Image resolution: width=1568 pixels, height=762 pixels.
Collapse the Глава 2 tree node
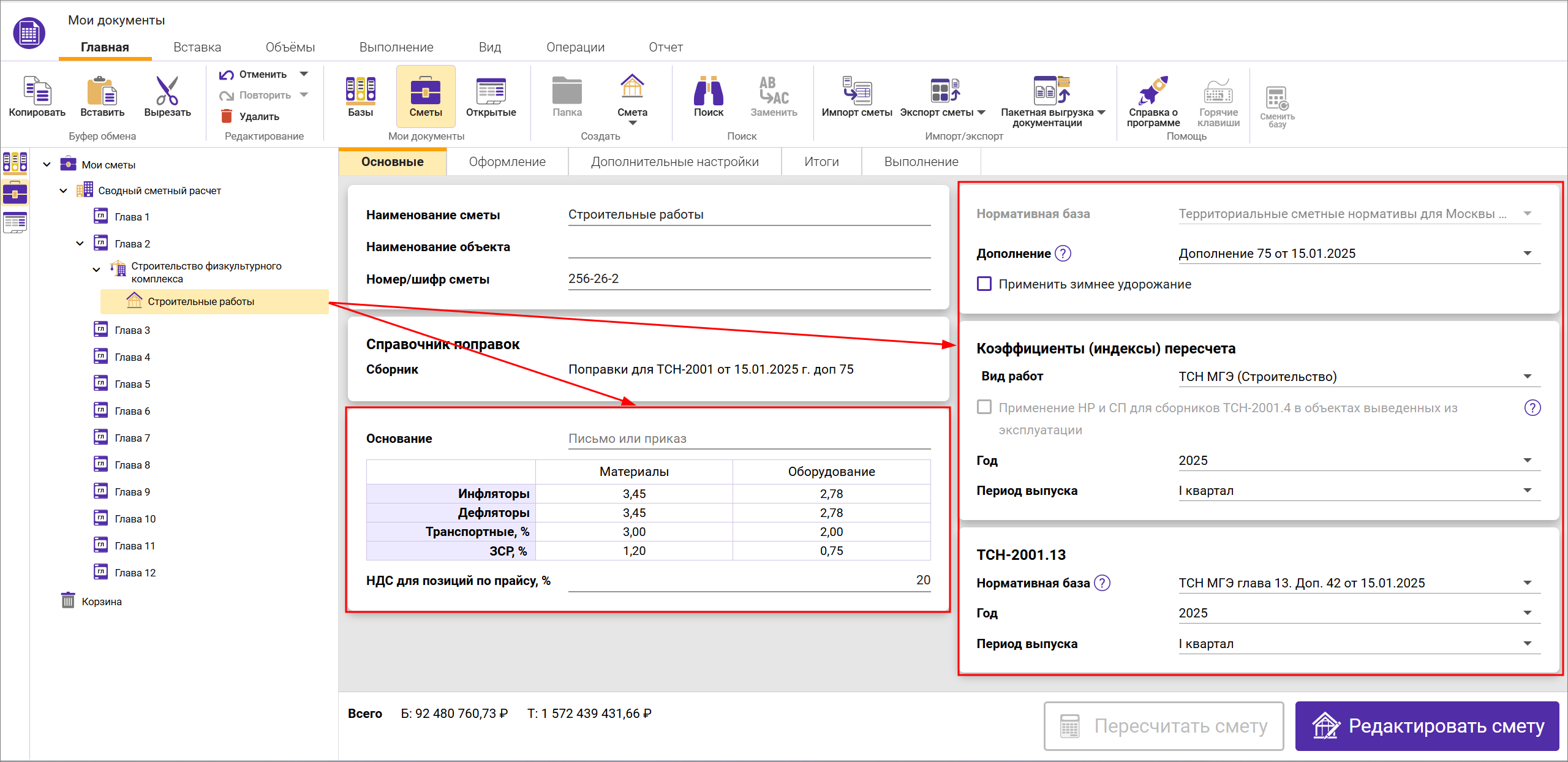pos(80,244)
